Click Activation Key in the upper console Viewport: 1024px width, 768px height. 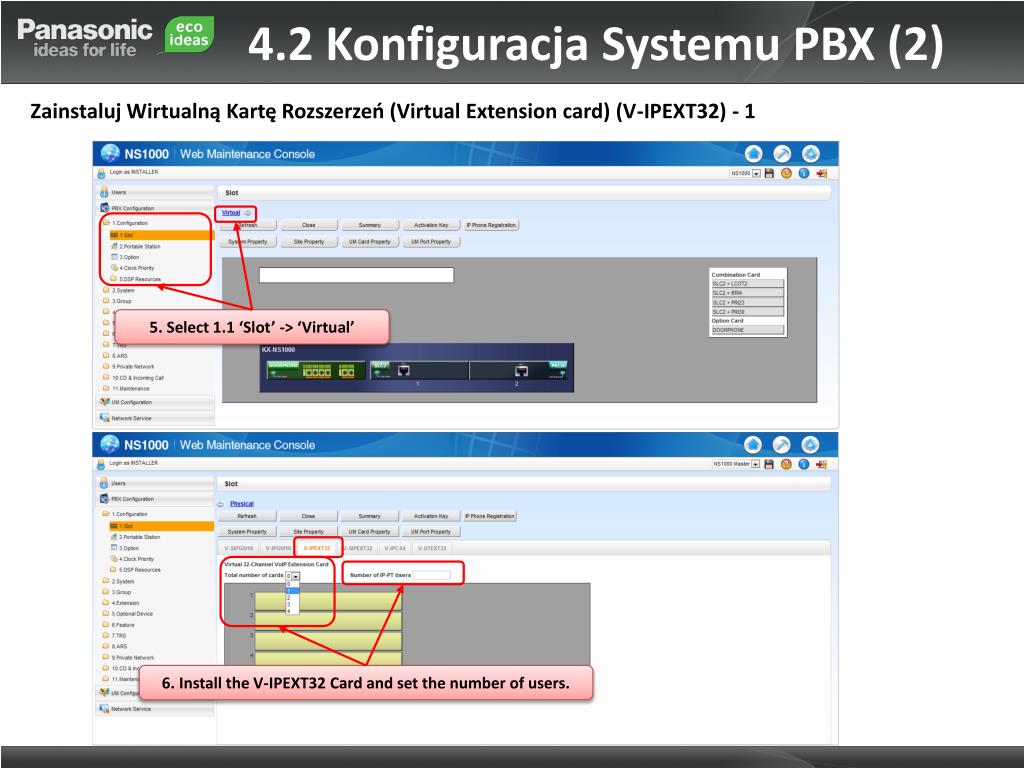(x=431, y=225)
